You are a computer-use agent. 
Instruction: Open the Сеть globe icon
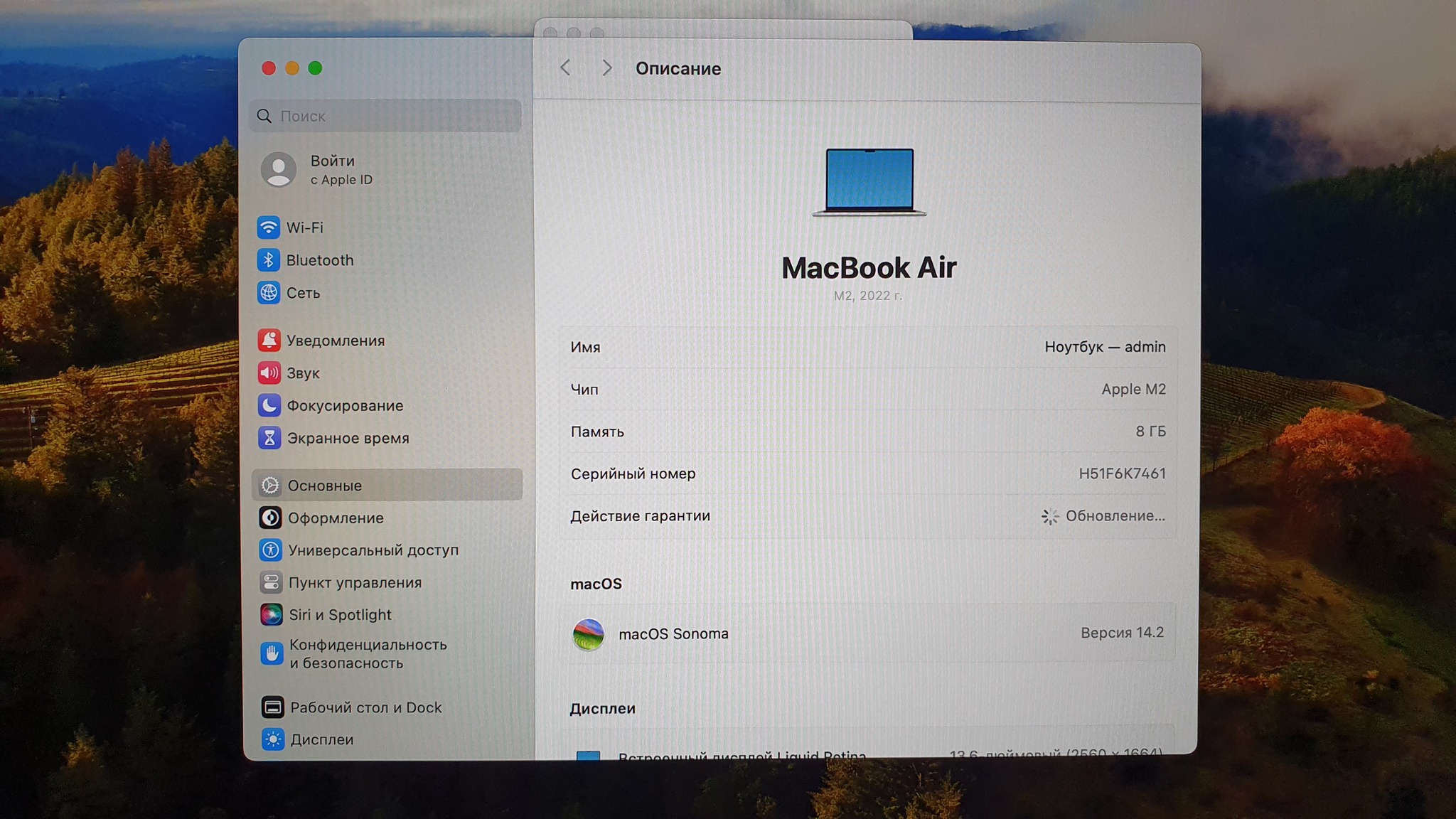[x=268, y=293]
